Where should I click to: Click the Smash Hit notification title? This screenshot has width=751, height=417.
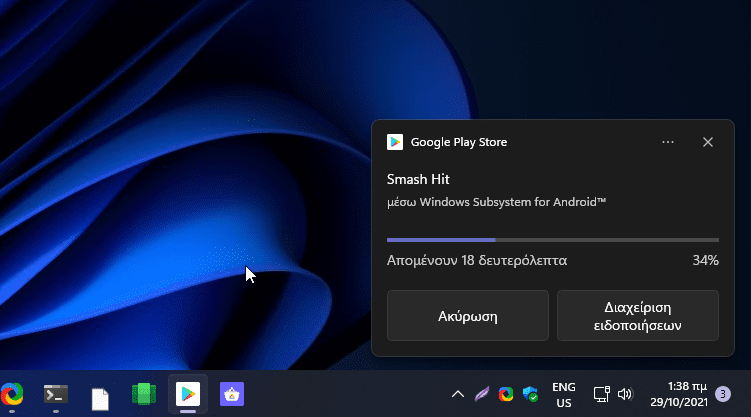point(418,179)
